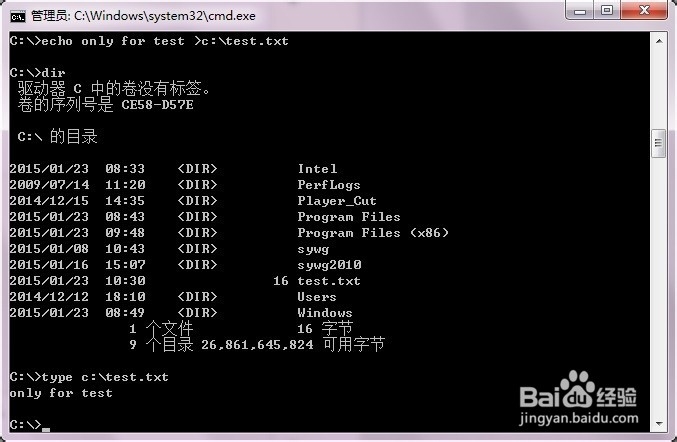Click the Program Files (x86) entry

tap(373, 233)
